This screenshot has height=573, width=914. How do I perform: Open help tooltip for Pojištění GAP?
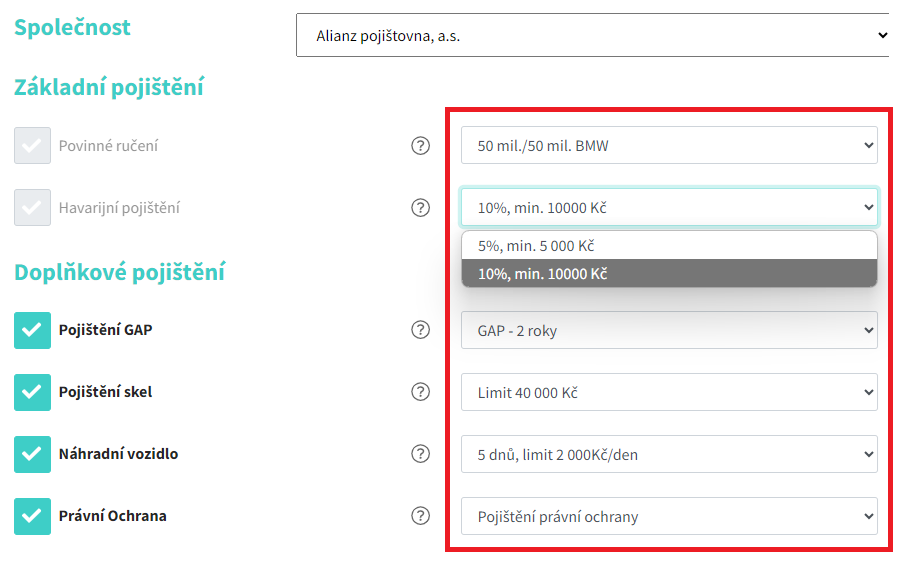(x=420, y=330)
